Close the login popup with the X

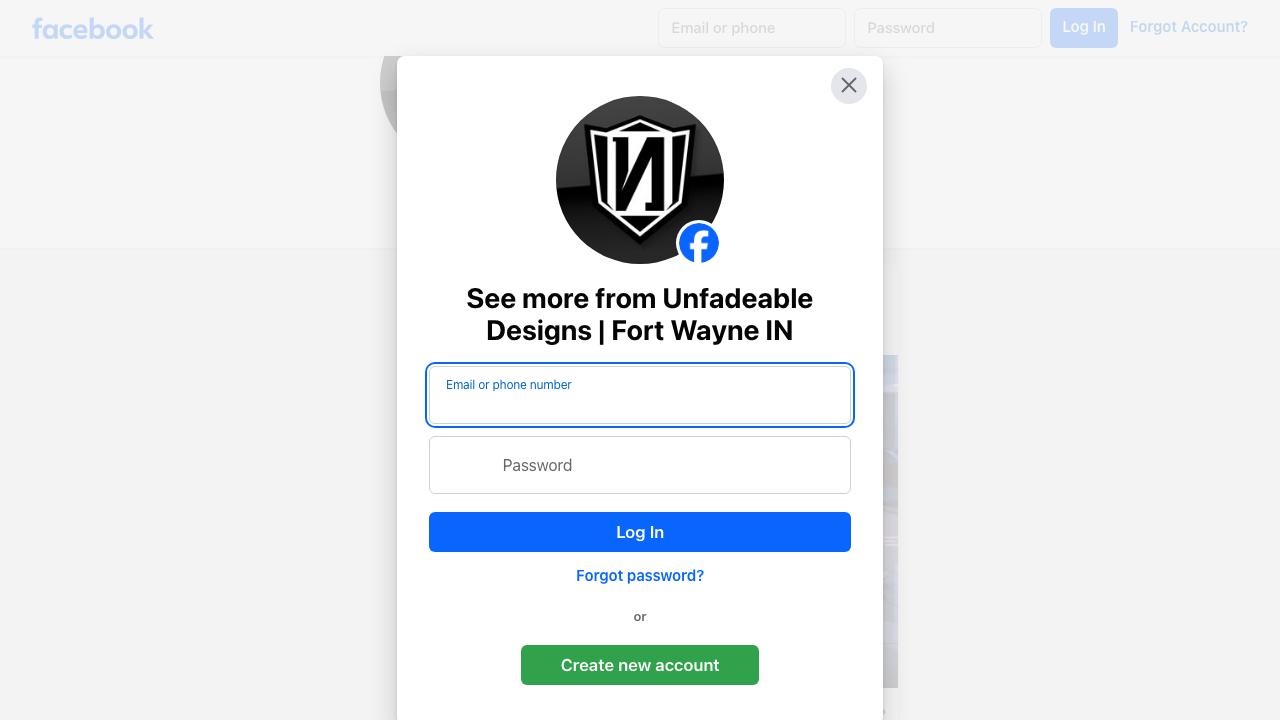(x=849, y=86)
